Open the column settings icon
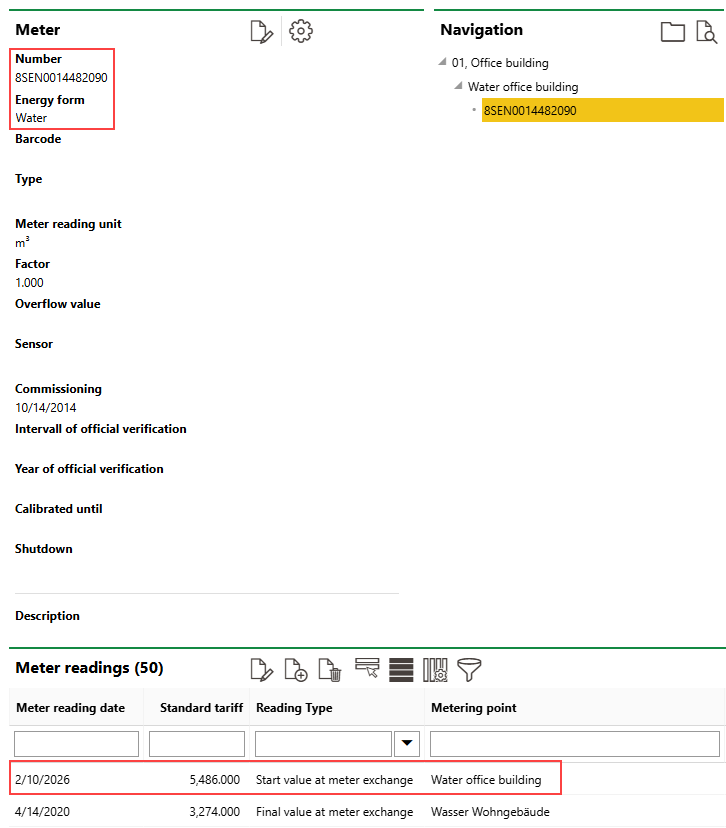The width and height of the screenshot is (726, 828). pos(435,669)
